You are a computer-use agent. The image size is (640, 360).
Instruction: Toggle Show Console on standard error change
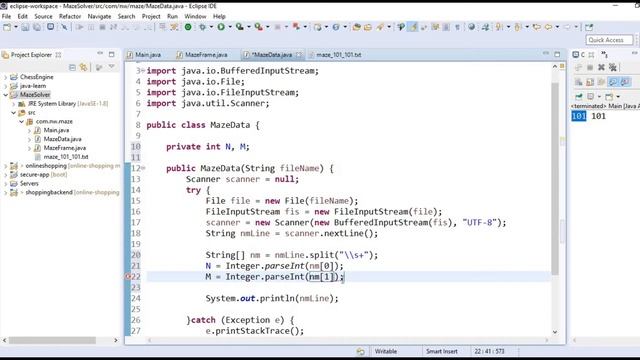pos(625,82)
